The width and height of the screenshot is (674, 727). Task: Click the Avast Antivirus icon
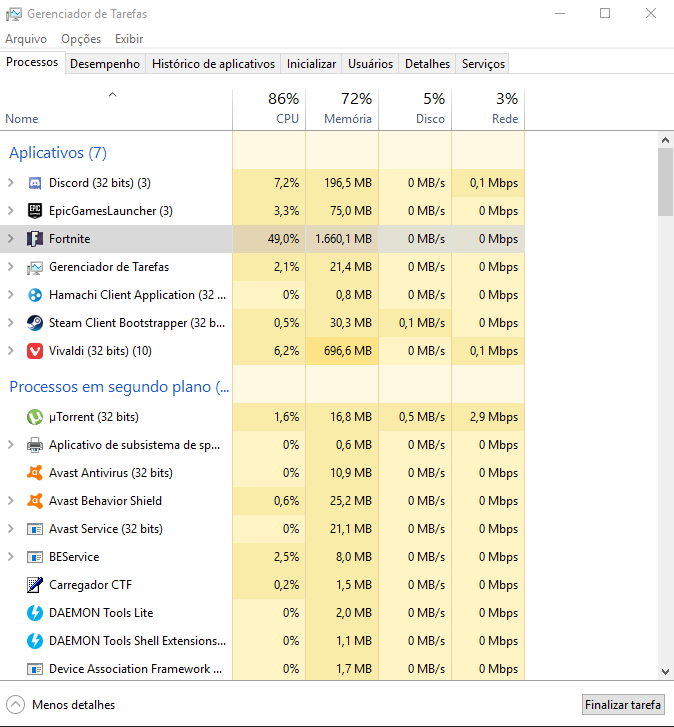(x=35, y=473)
